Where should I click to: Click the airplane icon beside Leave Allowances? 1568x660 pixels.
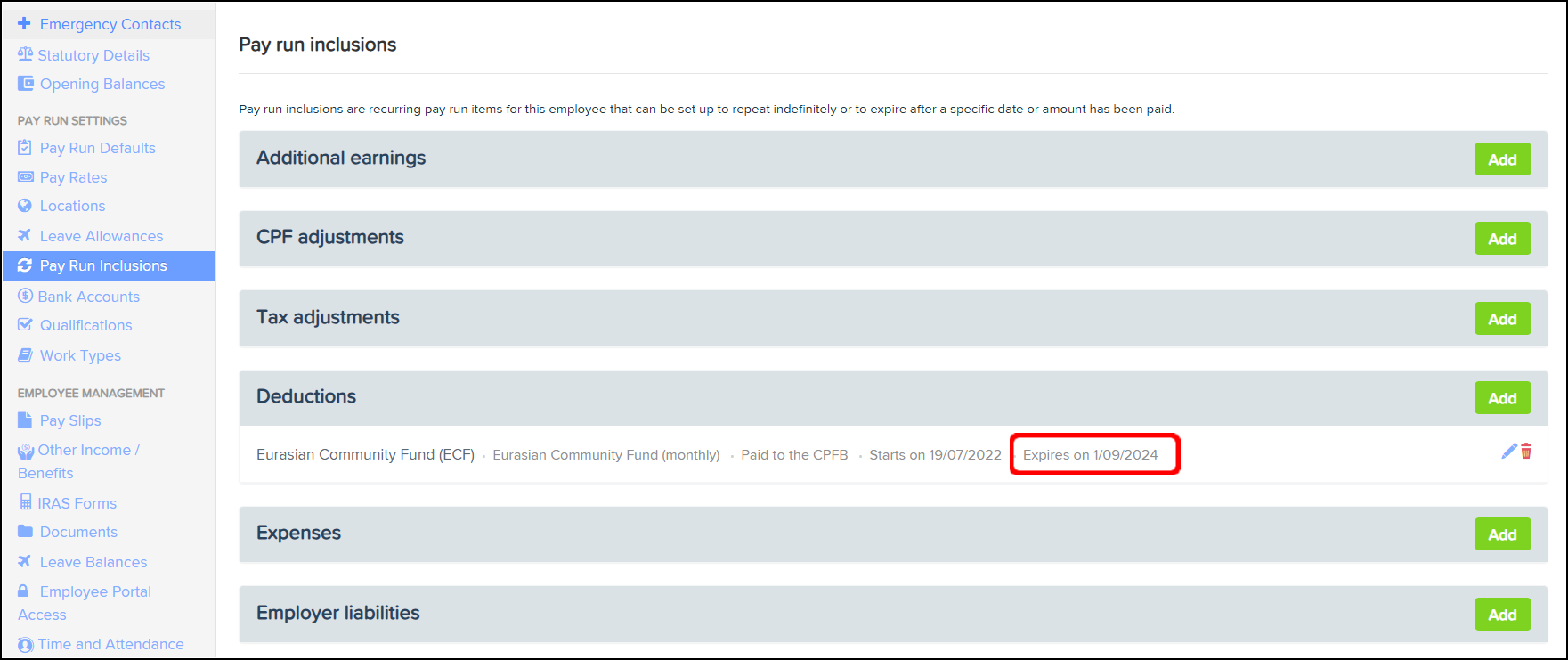[25, 236]
